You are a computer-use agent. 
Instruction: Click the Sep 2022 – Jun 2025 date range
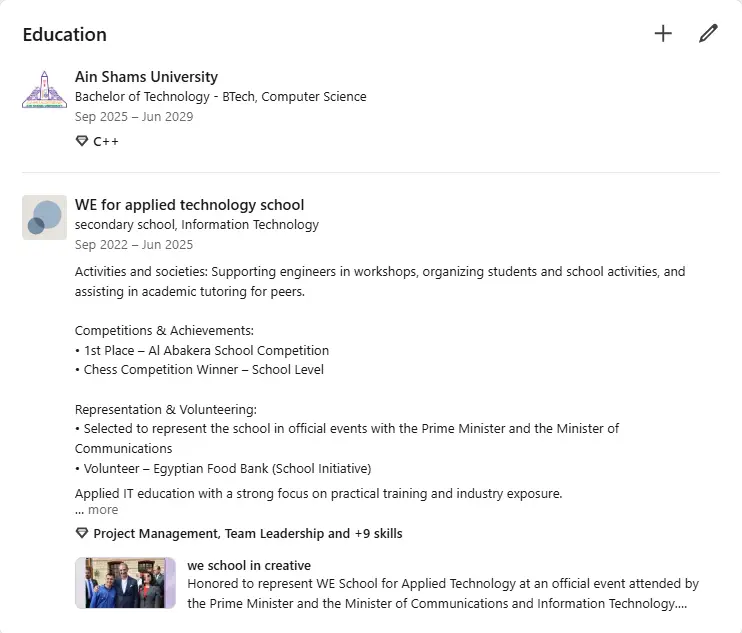[x=134, y=245]
